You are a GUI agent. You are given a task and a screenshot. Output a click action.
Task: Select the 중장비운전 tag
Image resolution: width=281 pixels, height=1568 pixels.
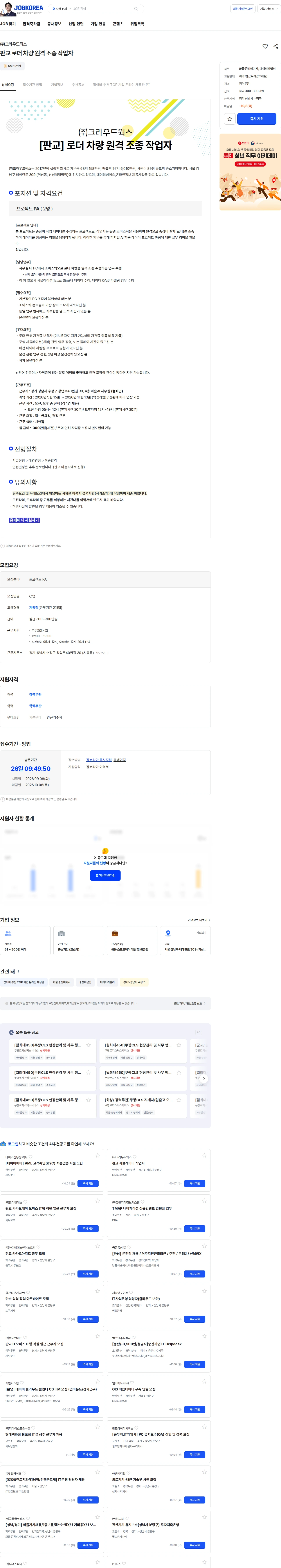tap(85, 982)
